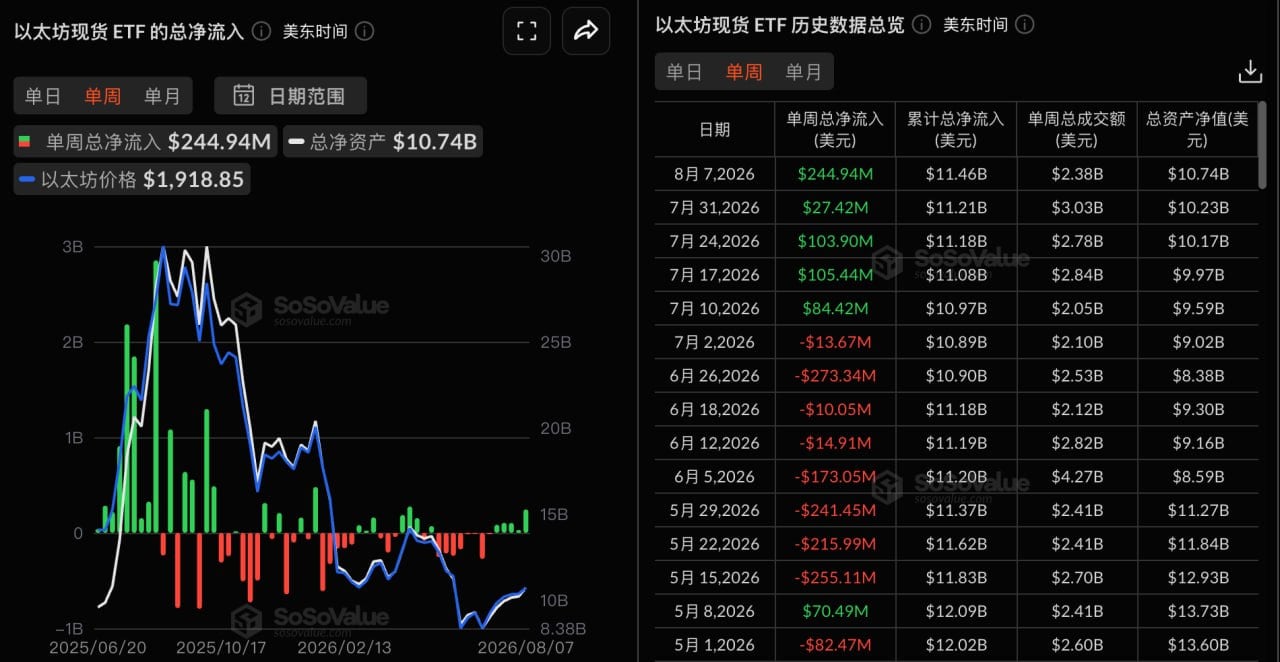Click calendar icon in 日期范围 button

point(243,96)
